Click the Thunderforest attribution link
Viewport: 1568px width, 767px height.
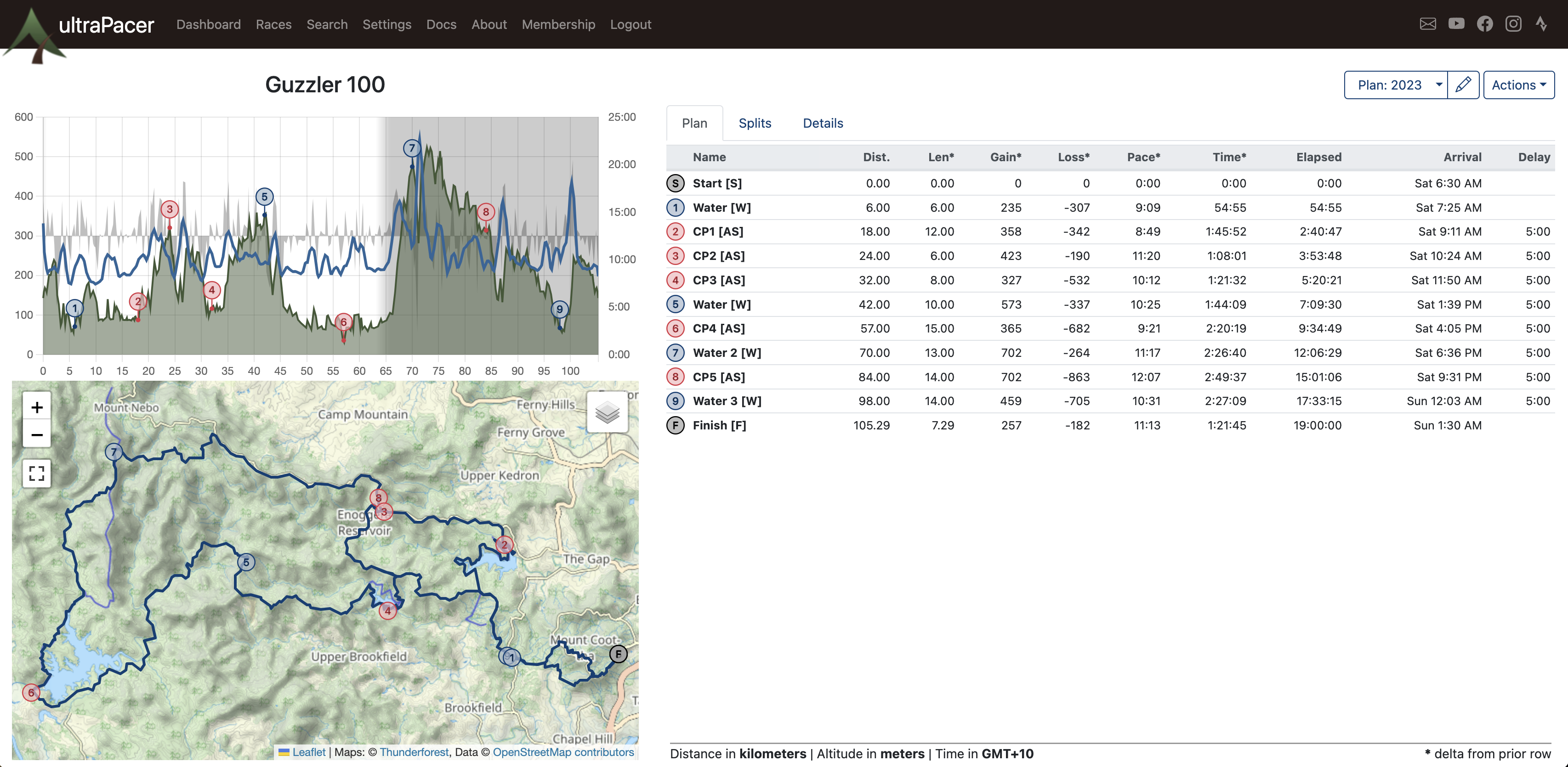coord(414,752)
